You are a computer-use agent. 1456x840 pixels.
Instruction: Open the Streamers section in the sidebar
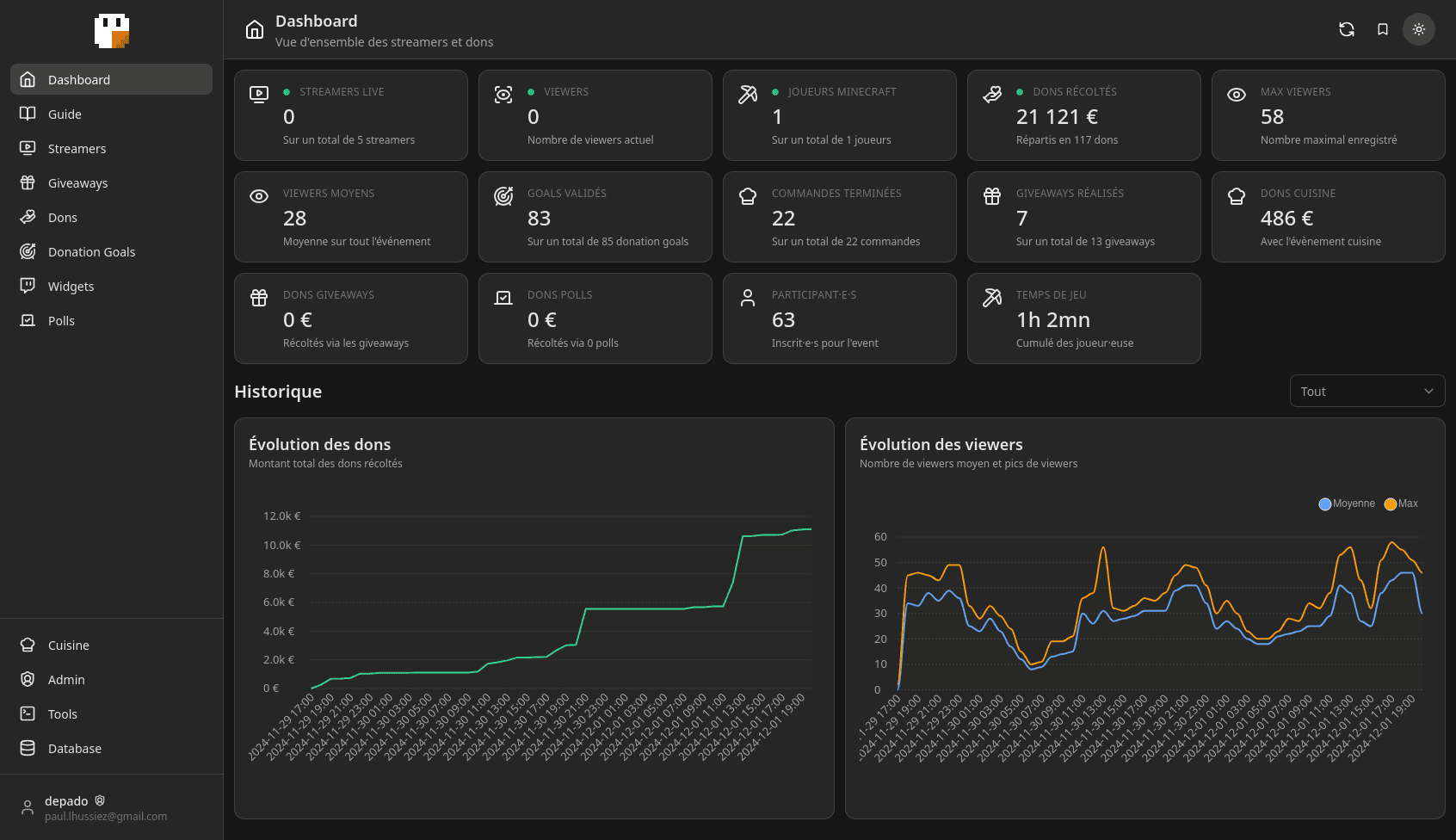pyautogui.click(x=77, y=148)
